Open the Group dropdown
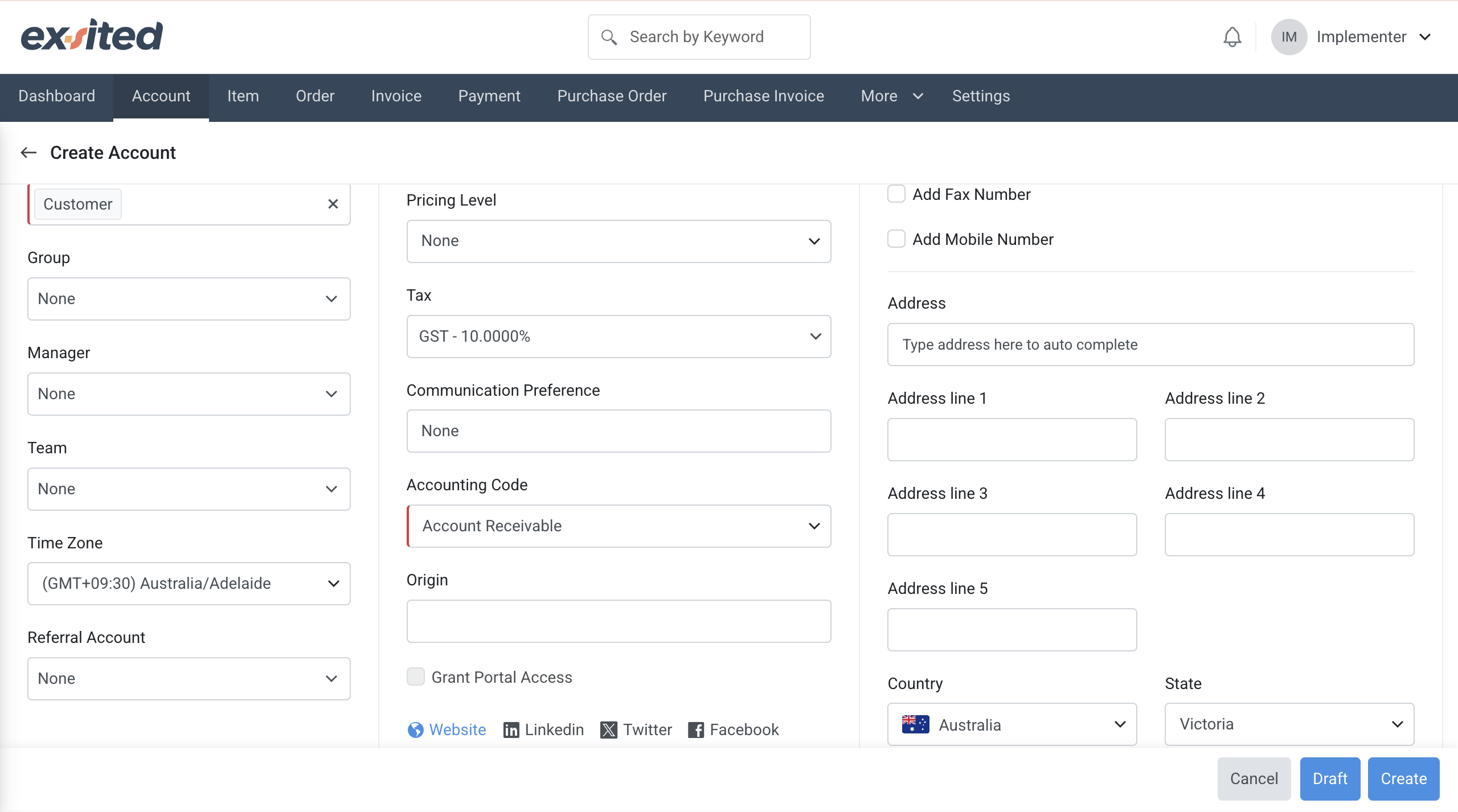The width and height of the screenshot is (1458, 812). click(x=189, y=299)
